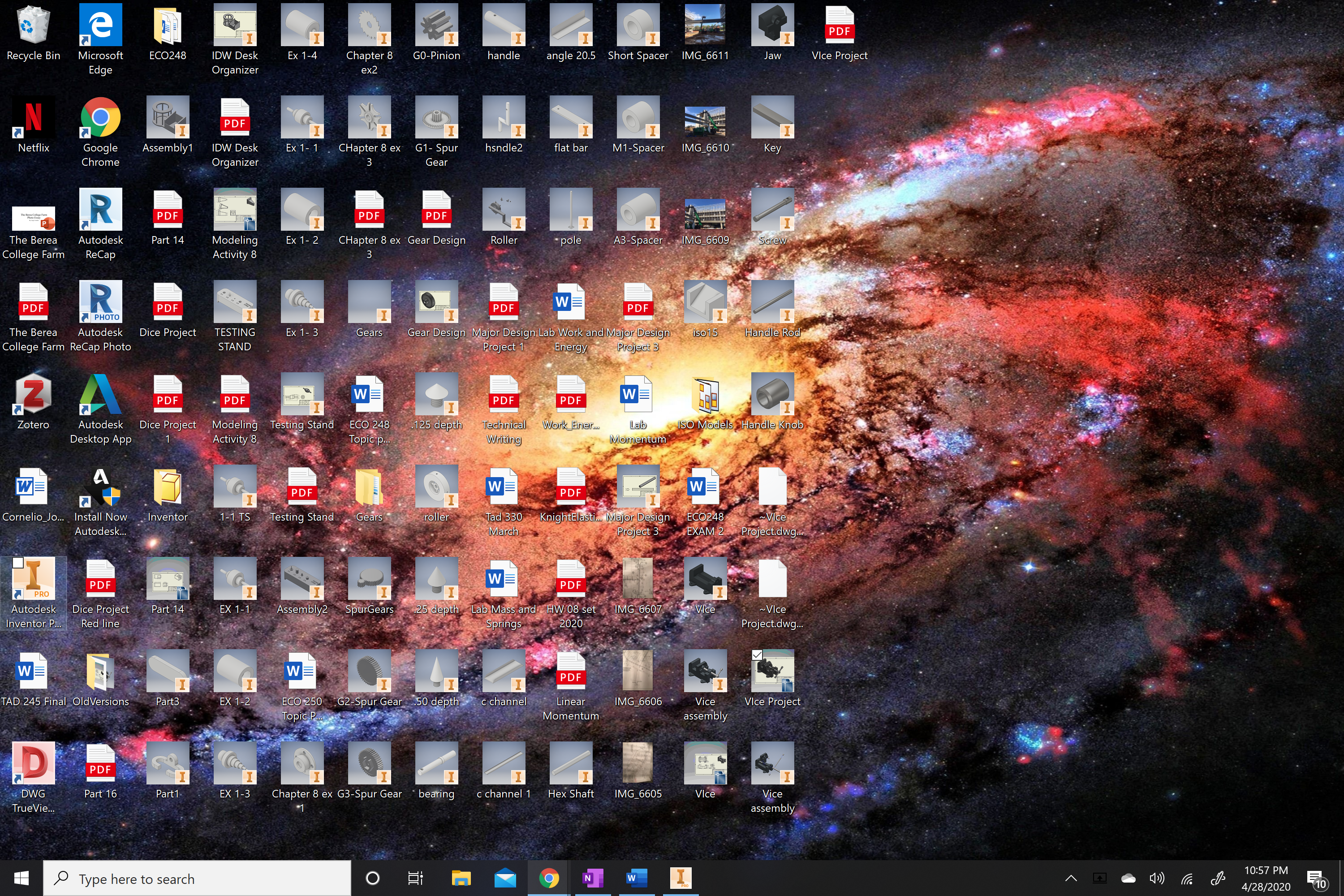Select the Autodesk Inventor Professional shortcut
1344x896 pixels.
click(33, 593)
